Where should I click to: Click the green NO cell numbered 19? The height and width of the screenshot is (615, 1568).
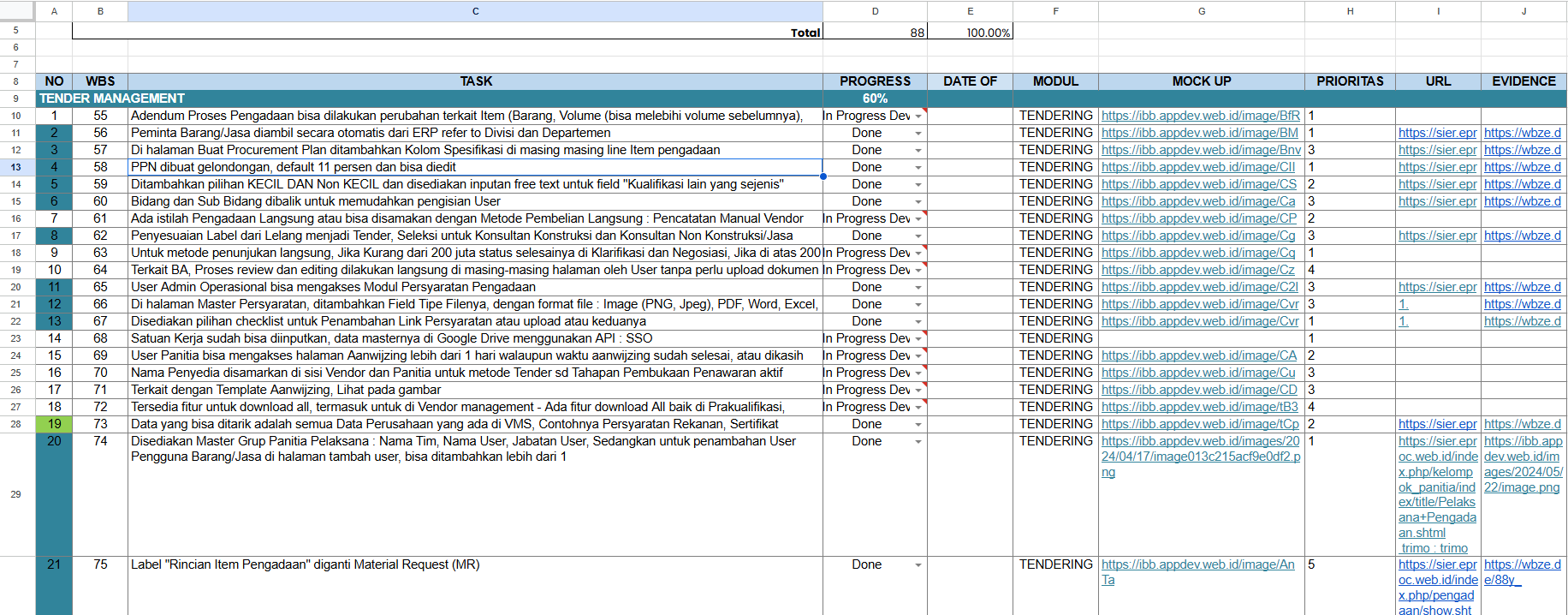pyautogui.click(x=54, y=424)
